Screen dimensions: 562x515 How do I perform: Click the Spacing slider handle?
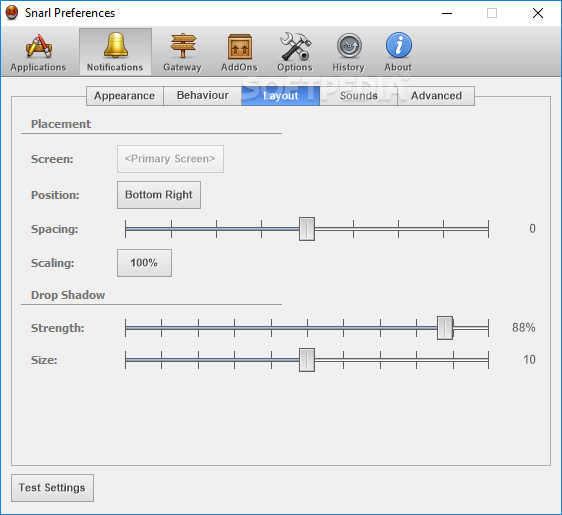[x=307, y=229]
